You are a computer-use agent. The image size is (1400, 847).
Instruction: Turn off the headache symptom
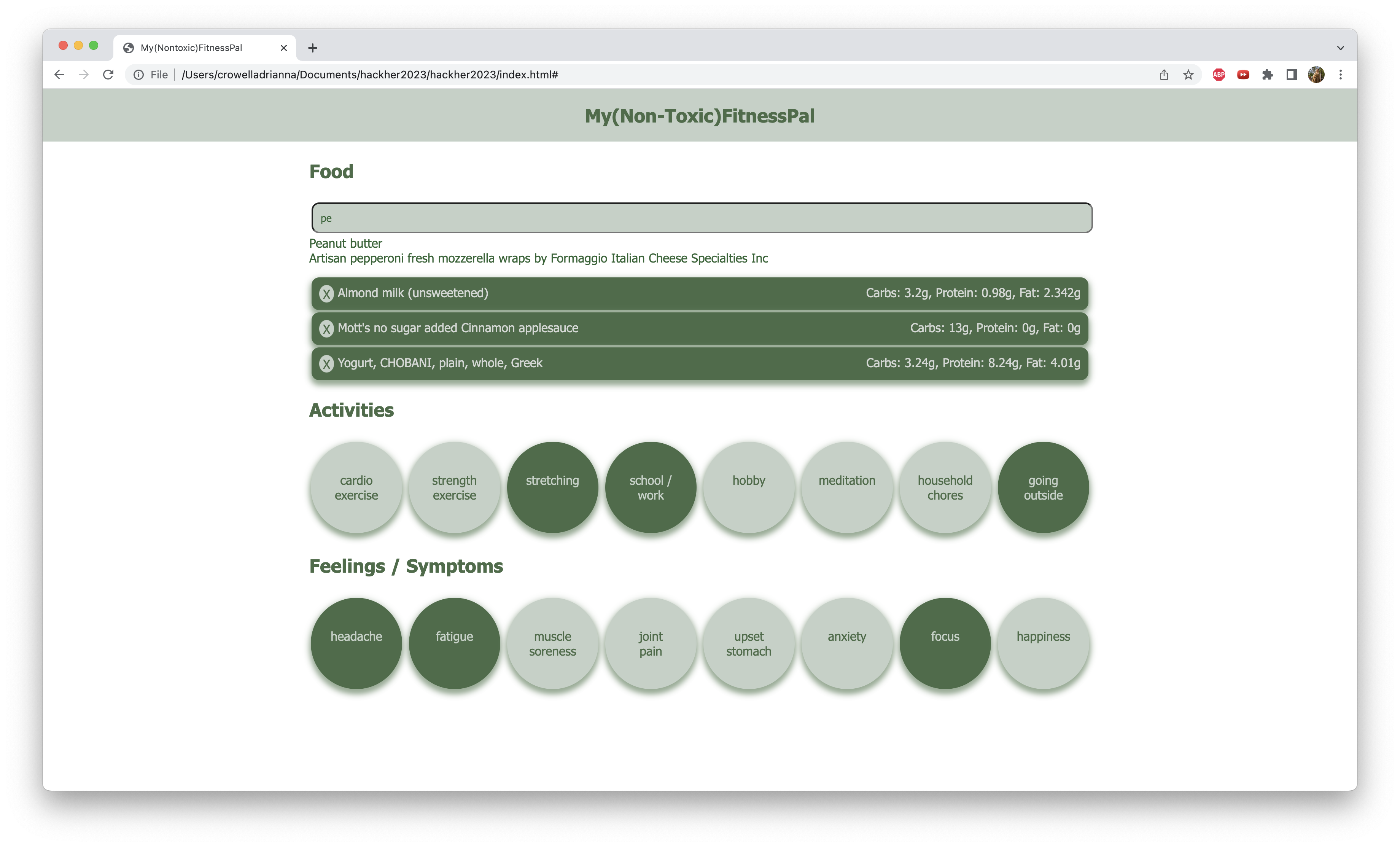(x=356, y=643)
